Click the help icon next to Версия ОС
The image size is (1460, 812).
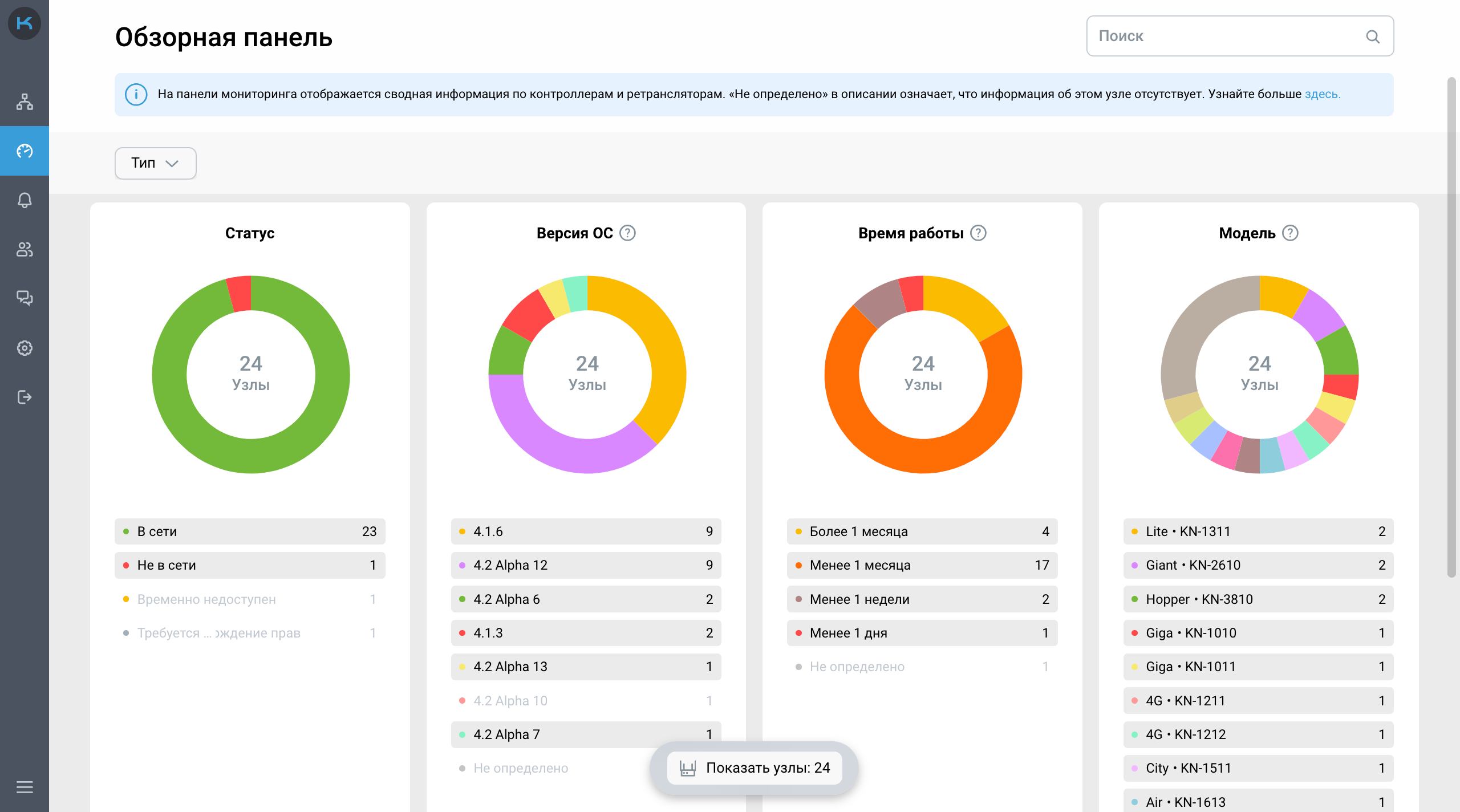(627, 233)
